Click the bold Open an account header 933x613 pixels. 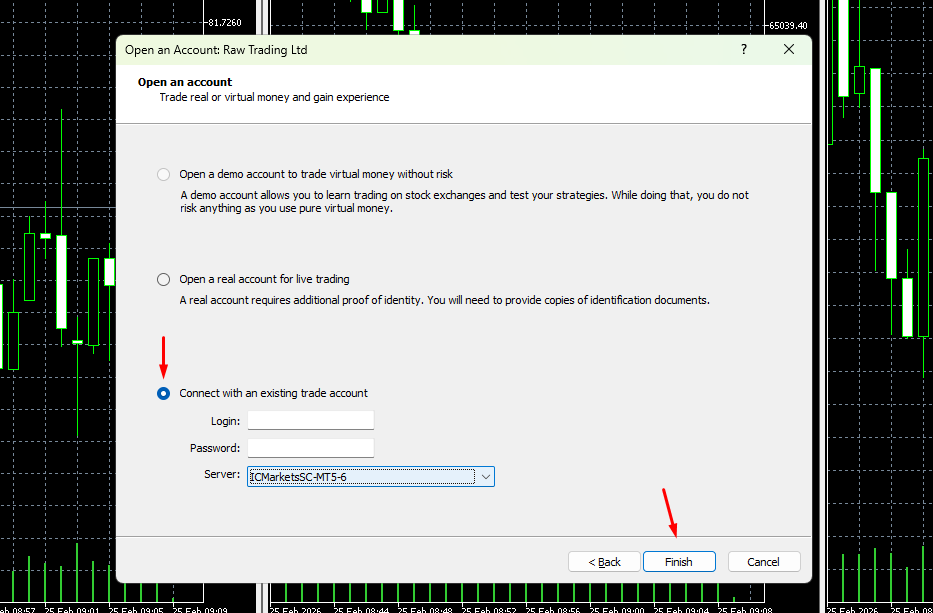(x=185, y=82)
